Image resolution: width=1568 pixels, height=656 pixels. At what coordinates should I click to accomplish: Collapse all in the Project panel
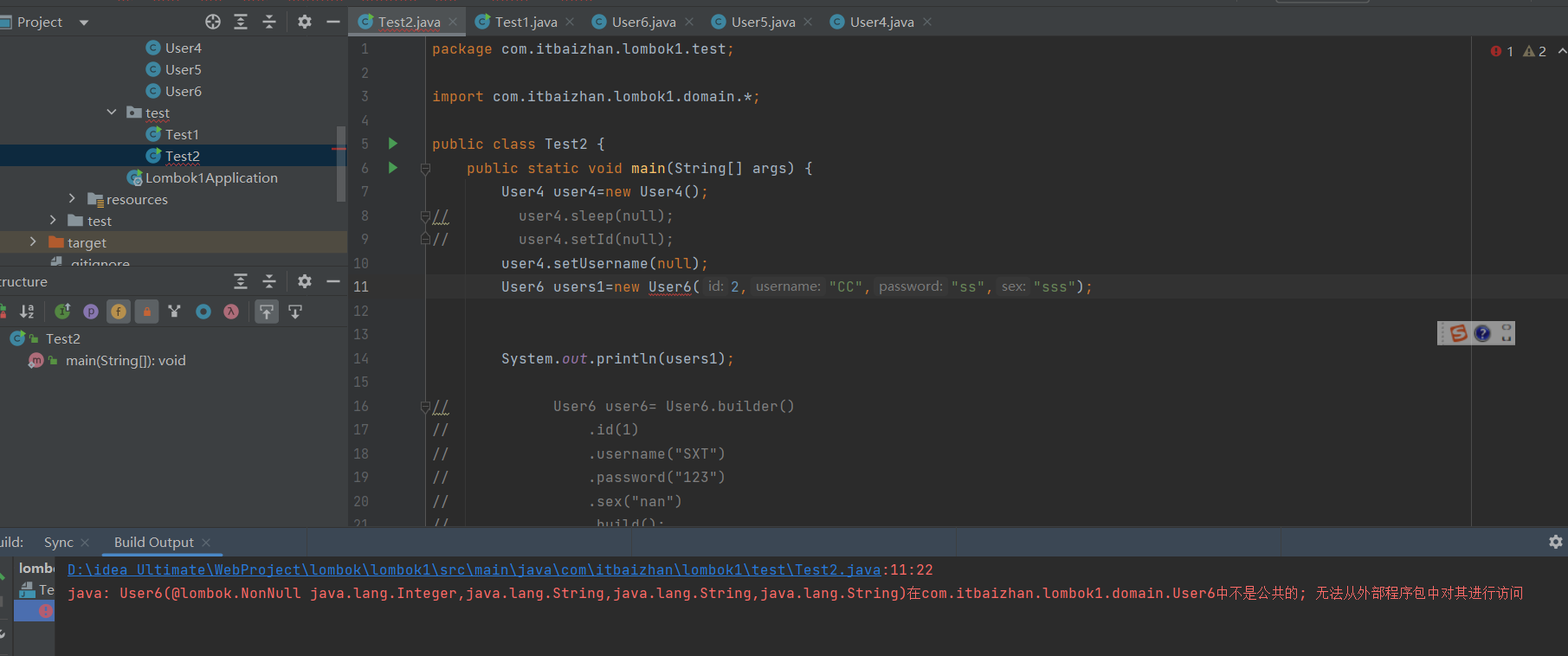coord(269,22)
